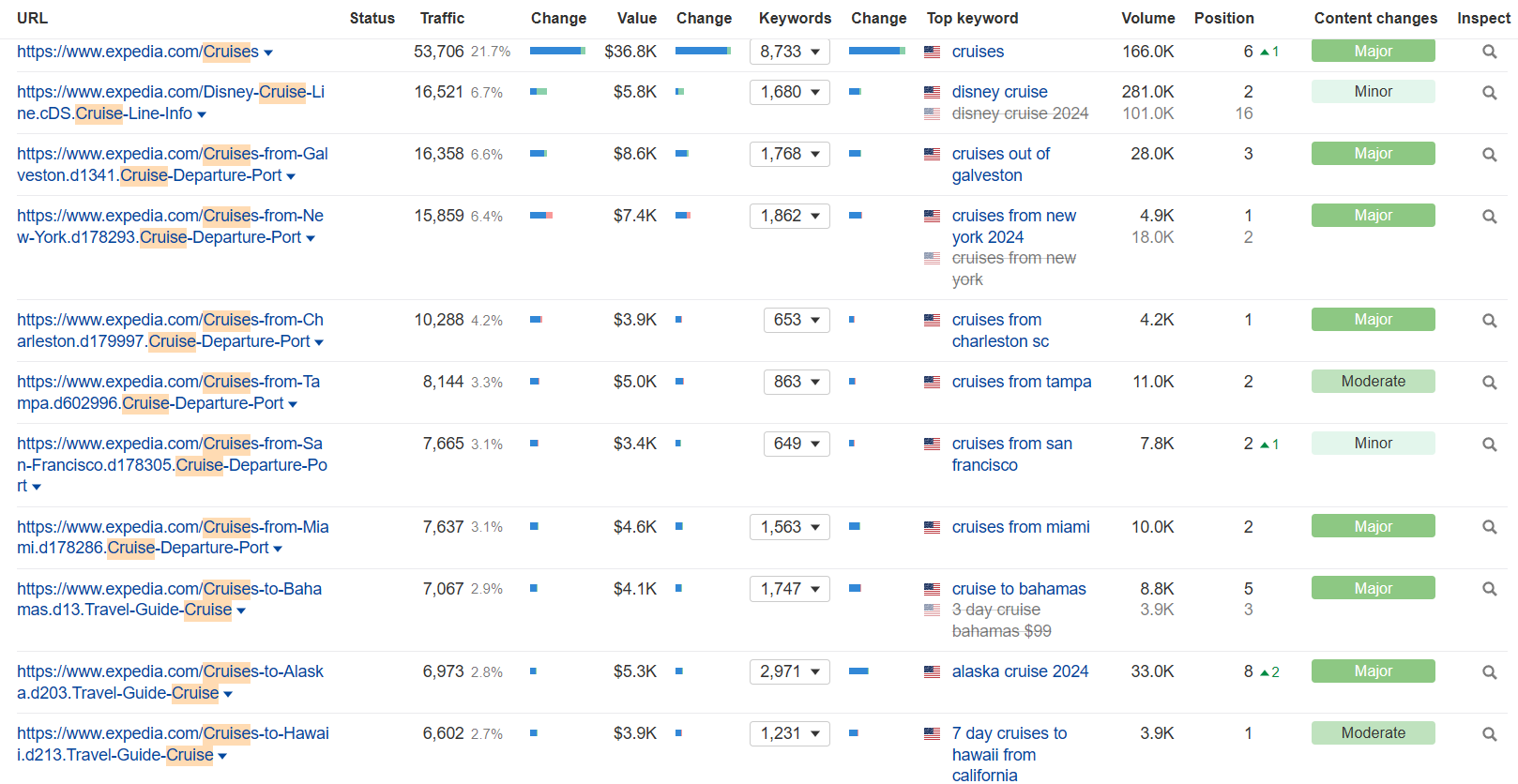Image resolution: width=1518 pixels, height=784 pixels.
Task: Click the caret arrow after the expedia.com/Cruises URL
Action: [x=268, y=53]
